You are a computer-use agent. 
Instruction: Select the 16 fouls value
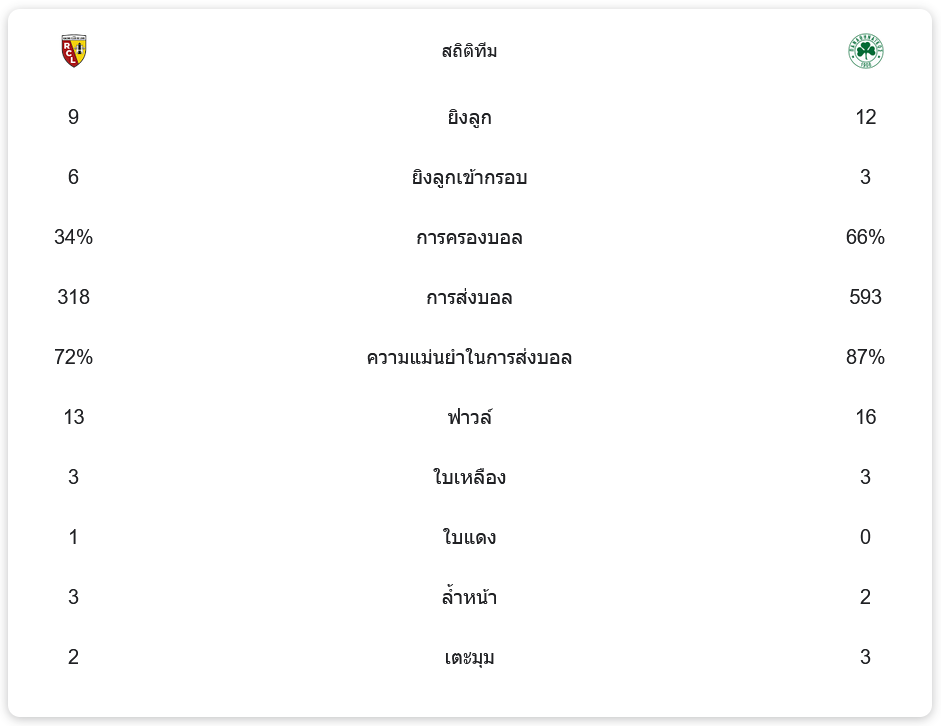tap(865, 417)
